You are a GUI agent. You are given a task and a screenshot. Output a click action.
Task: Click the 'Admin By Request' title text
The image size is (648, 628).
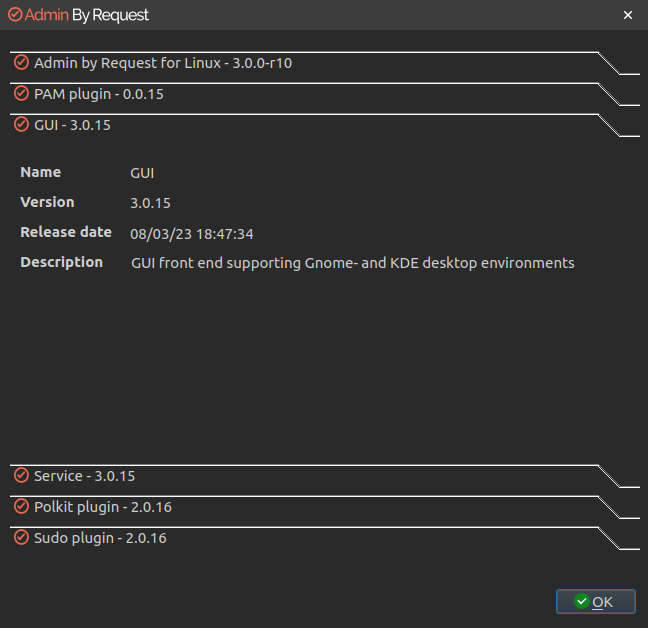coord(86,15)
